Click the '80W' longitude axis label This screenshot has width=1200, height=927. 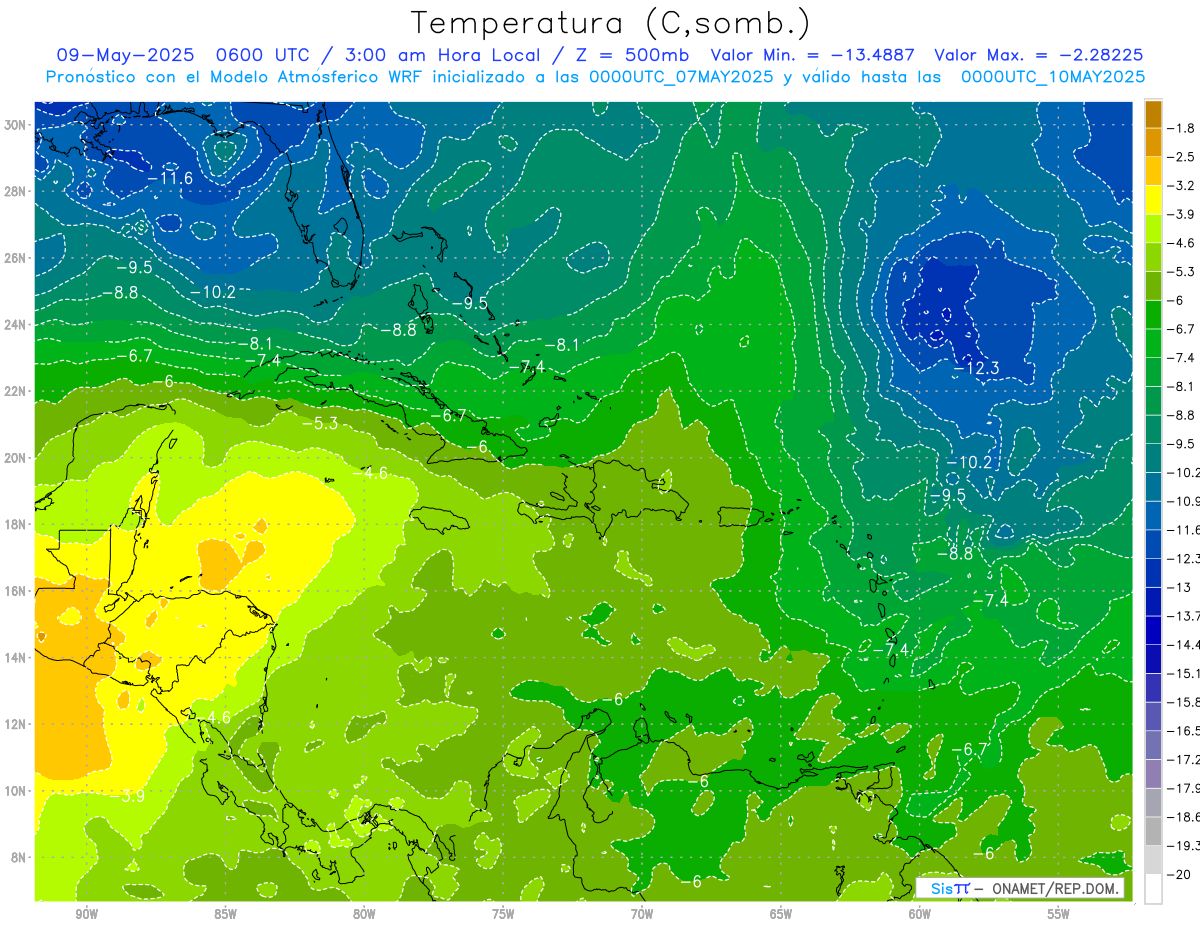point(364,915)
